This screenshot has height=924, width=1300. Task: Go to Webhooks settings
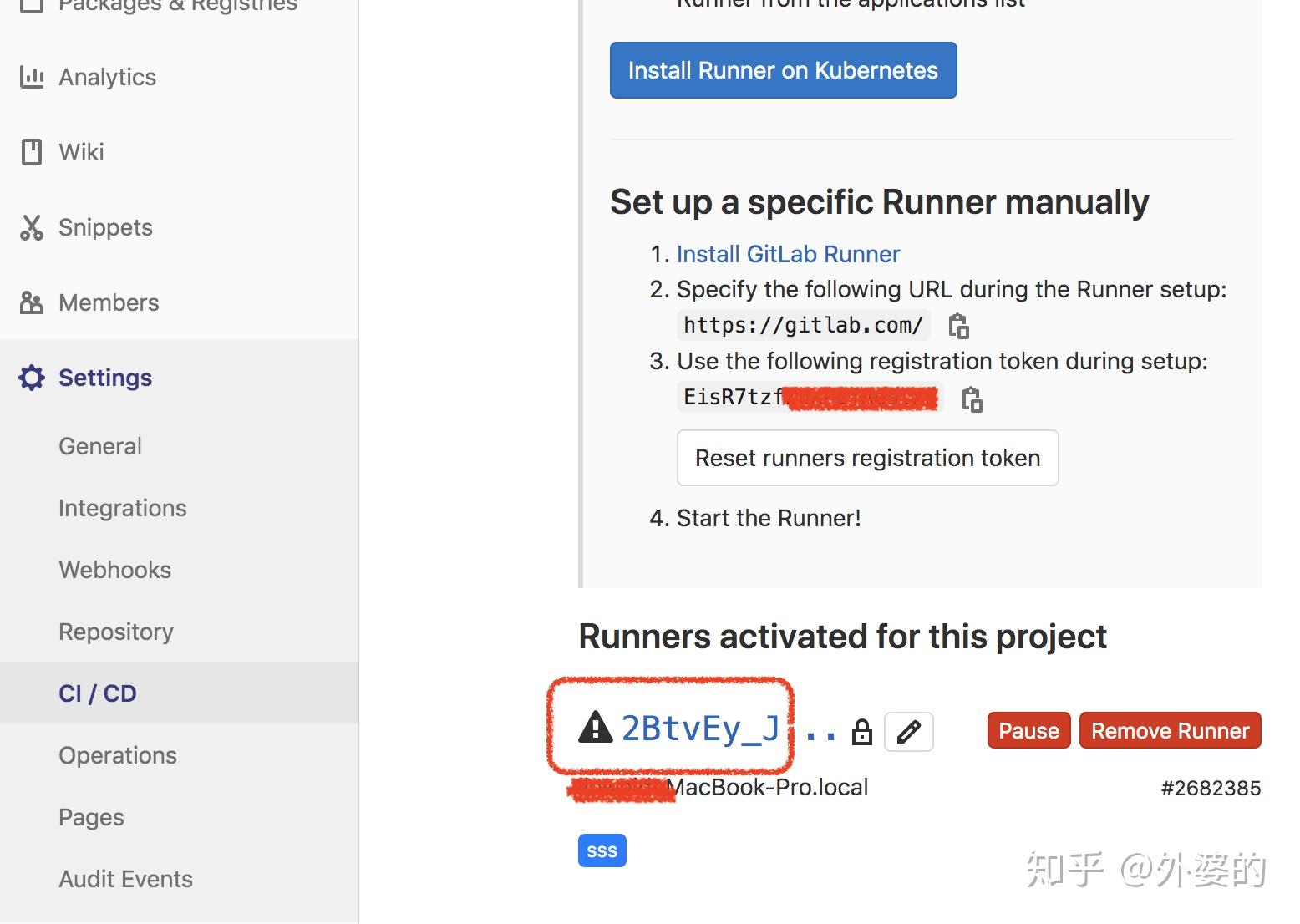click(115, 570)
